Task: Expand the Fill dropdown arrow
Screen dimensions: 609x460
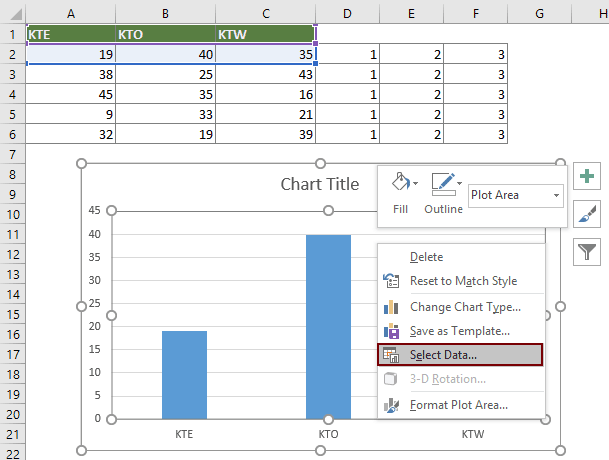Action: pyautogui.click(x=416, y=183)
